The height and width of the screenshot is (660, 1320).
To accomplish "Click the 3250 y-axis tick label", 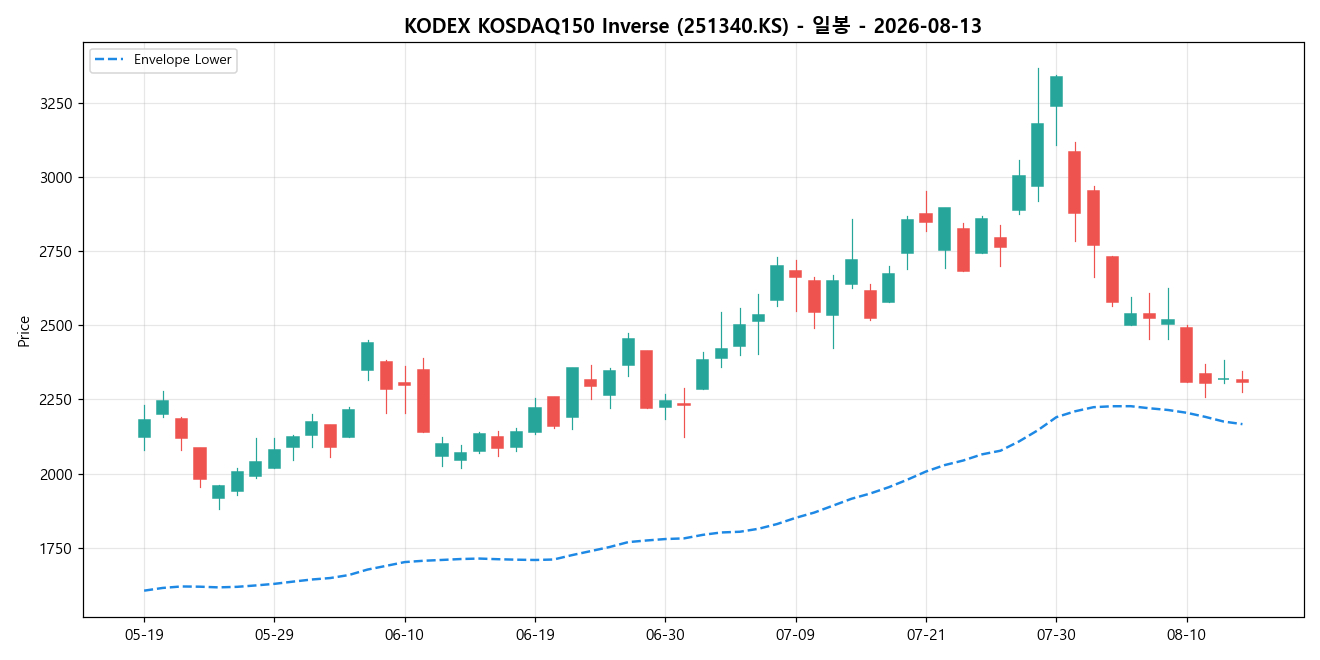I will pos(55,104).
